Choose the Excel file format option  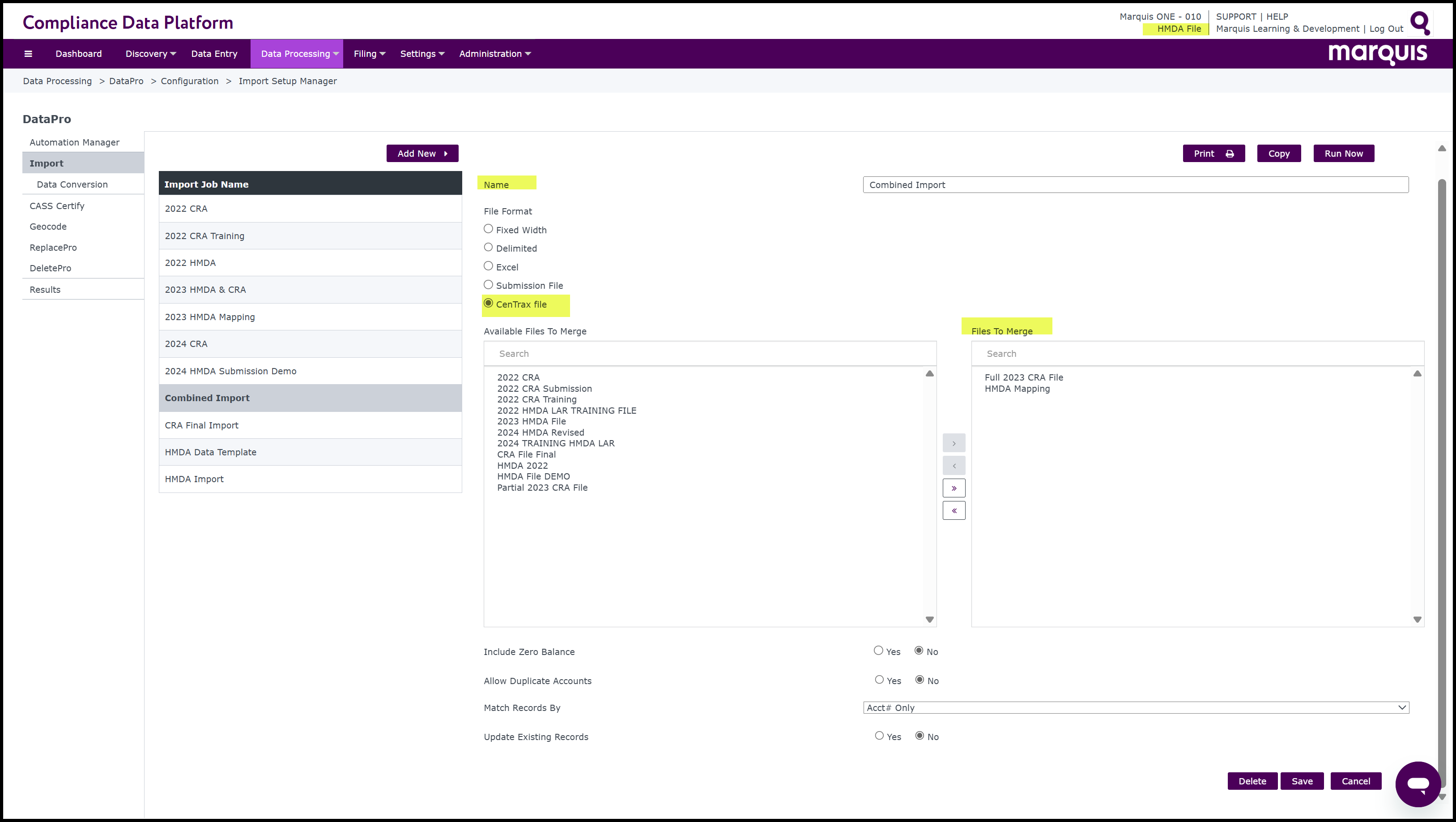(x=488, y=266)
